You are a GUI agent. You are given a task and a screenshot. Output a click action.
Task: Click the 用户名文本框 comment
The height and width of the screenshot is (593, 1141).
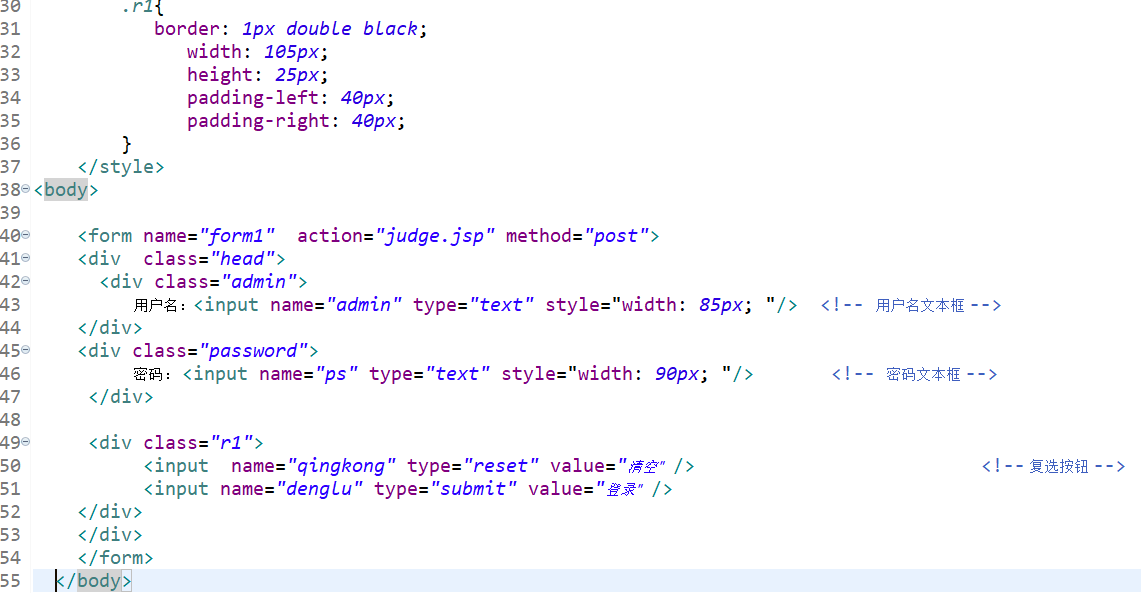pos(911,306)
